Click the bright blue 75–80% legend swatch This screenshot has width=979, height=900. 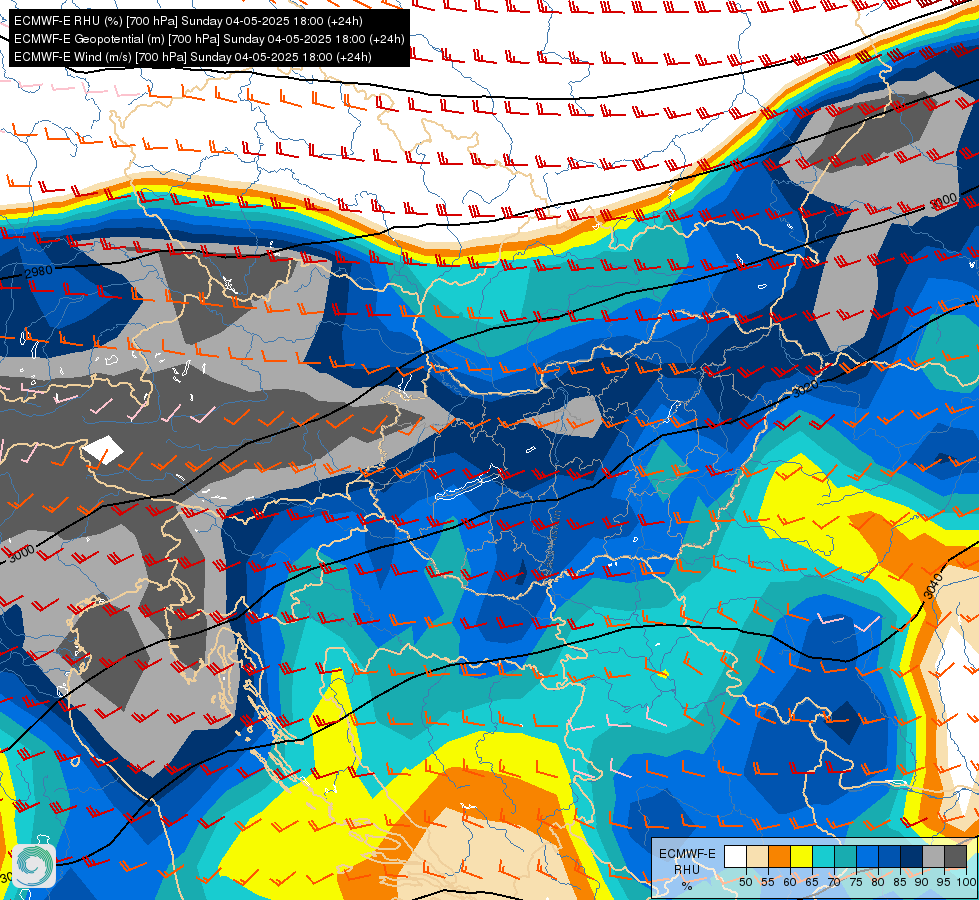tap(867, 856)
